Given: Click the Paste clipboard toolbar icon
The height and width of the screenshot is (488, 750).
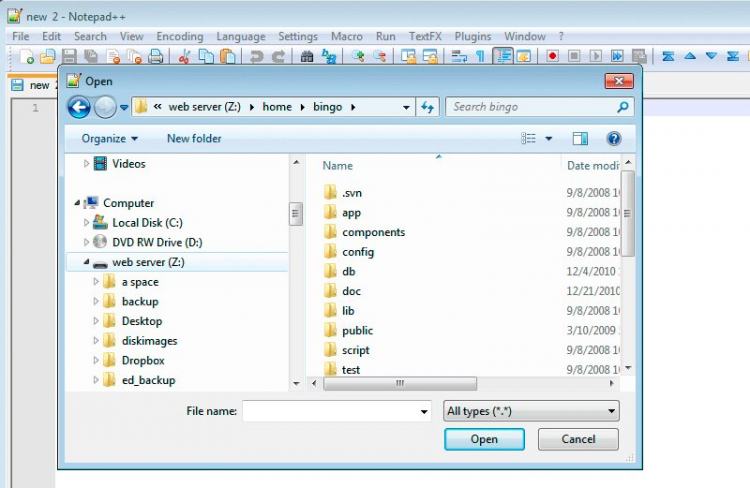Looking at the screenshot, I should click(228, 56).
